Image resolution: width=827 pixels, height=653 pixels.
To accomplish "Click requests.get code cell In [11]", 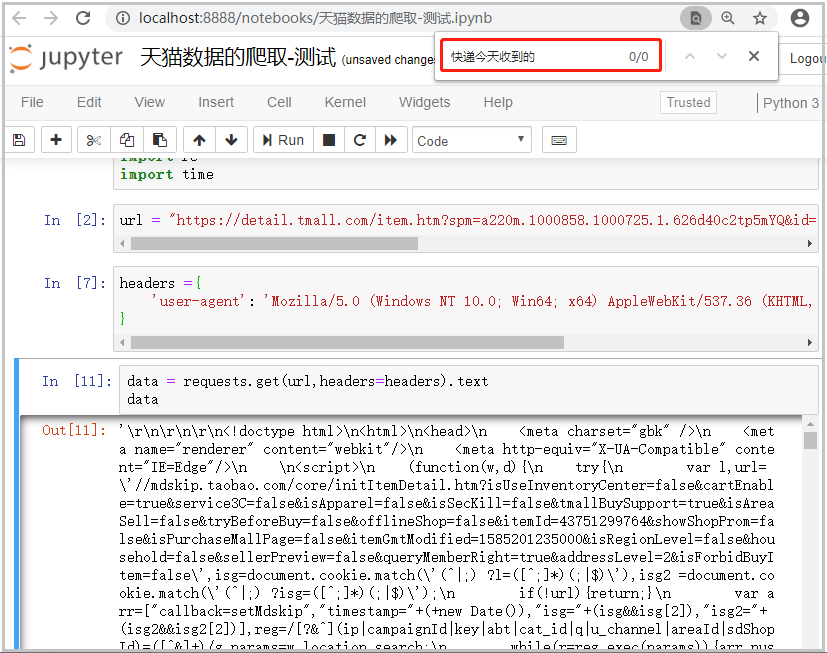I will 468,390.
